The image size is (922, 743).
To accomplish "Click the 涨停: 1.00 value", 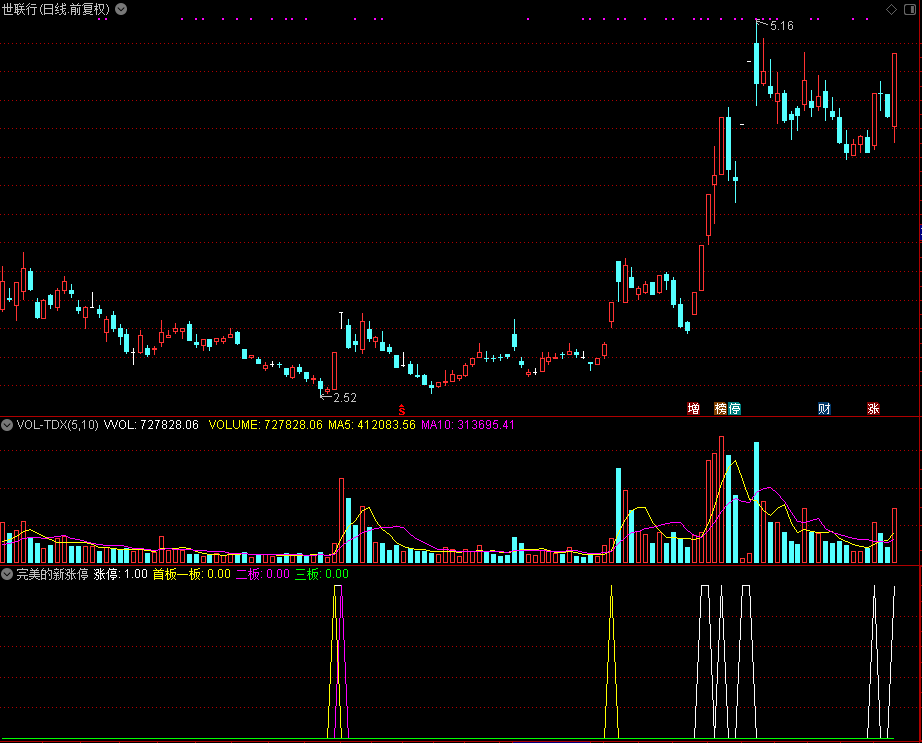I will coord(121,574).
